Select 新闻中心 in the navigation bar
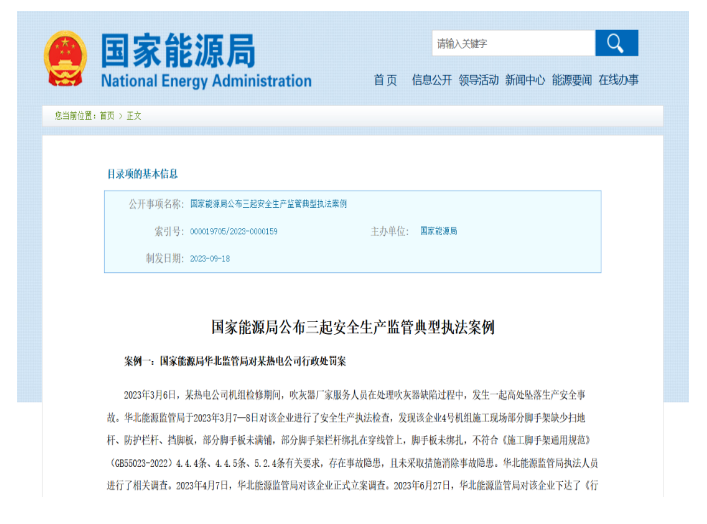The image size is (707, 524). point(525,80)
